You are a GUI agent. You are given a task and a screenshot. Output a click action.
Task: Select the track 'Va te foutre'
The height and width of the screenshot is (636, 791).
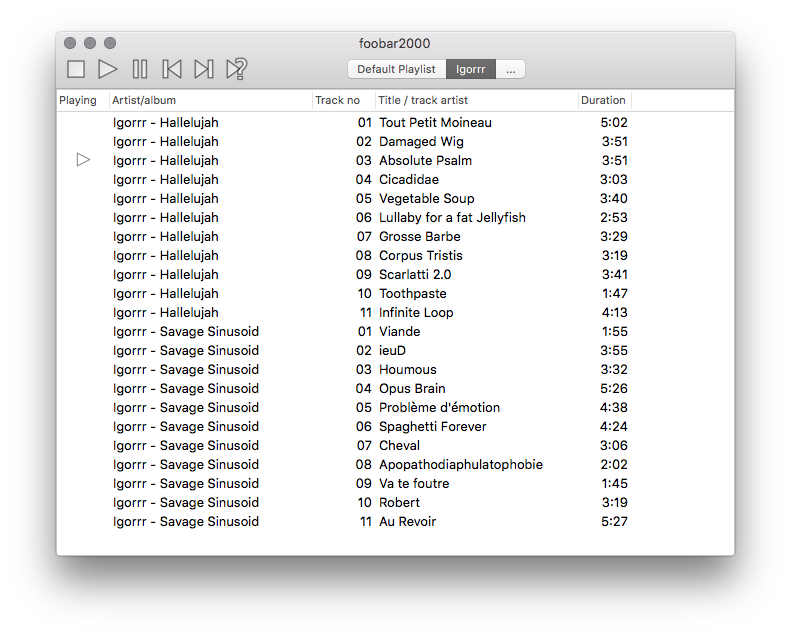pos(414,484)
